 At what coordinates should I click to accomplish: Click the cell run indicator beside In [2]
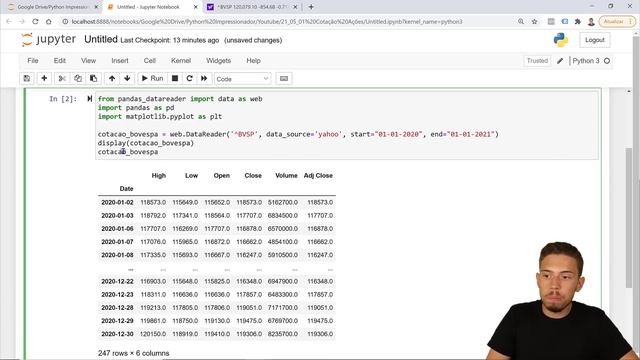(x=90, y=99)
